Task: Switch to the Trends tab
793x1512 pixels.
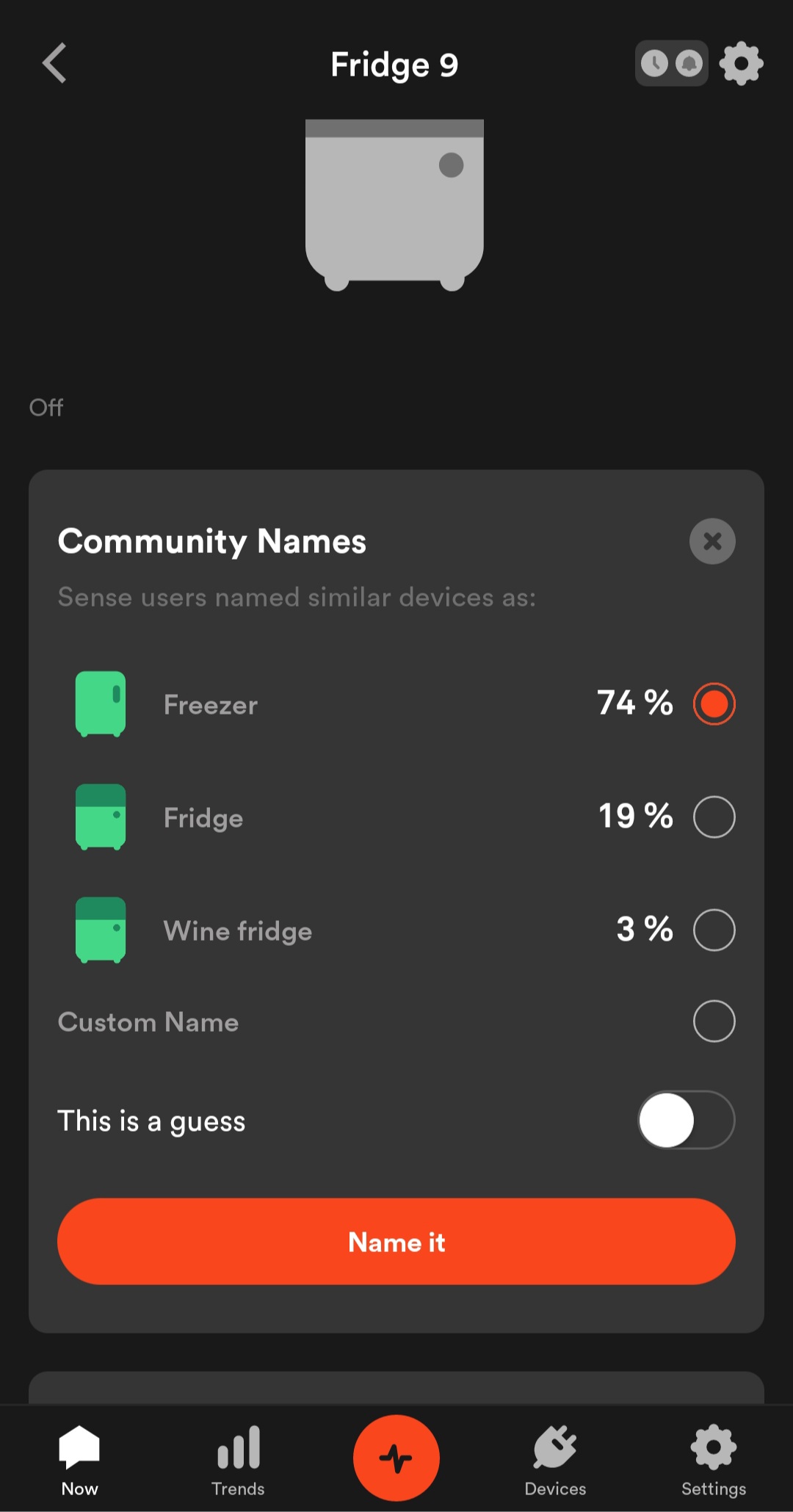Action: [x=238, y=1460]
